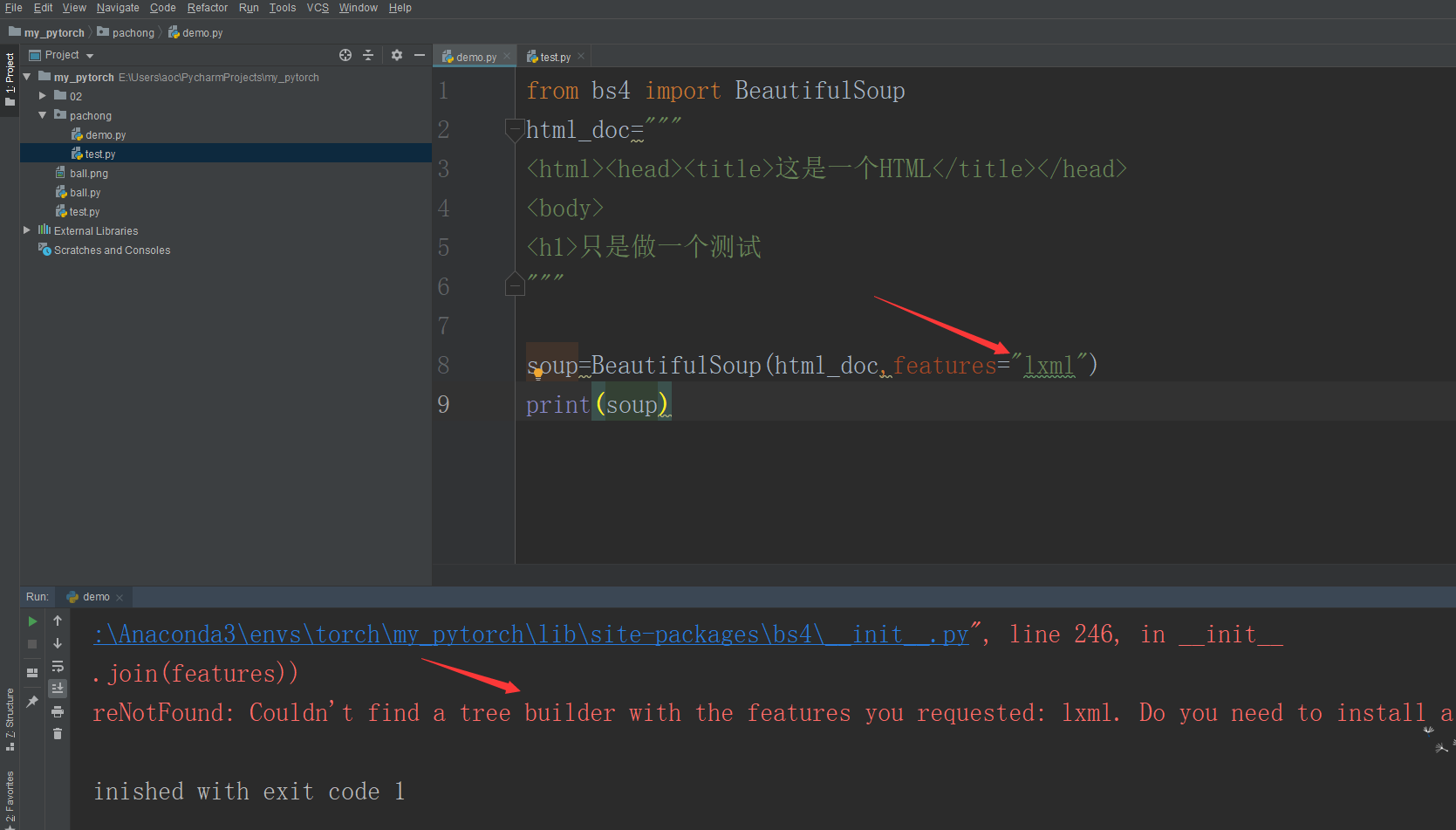Screen dimensions: 1456x830
Task: Open the View menu
Action: [x=74, y=8]
